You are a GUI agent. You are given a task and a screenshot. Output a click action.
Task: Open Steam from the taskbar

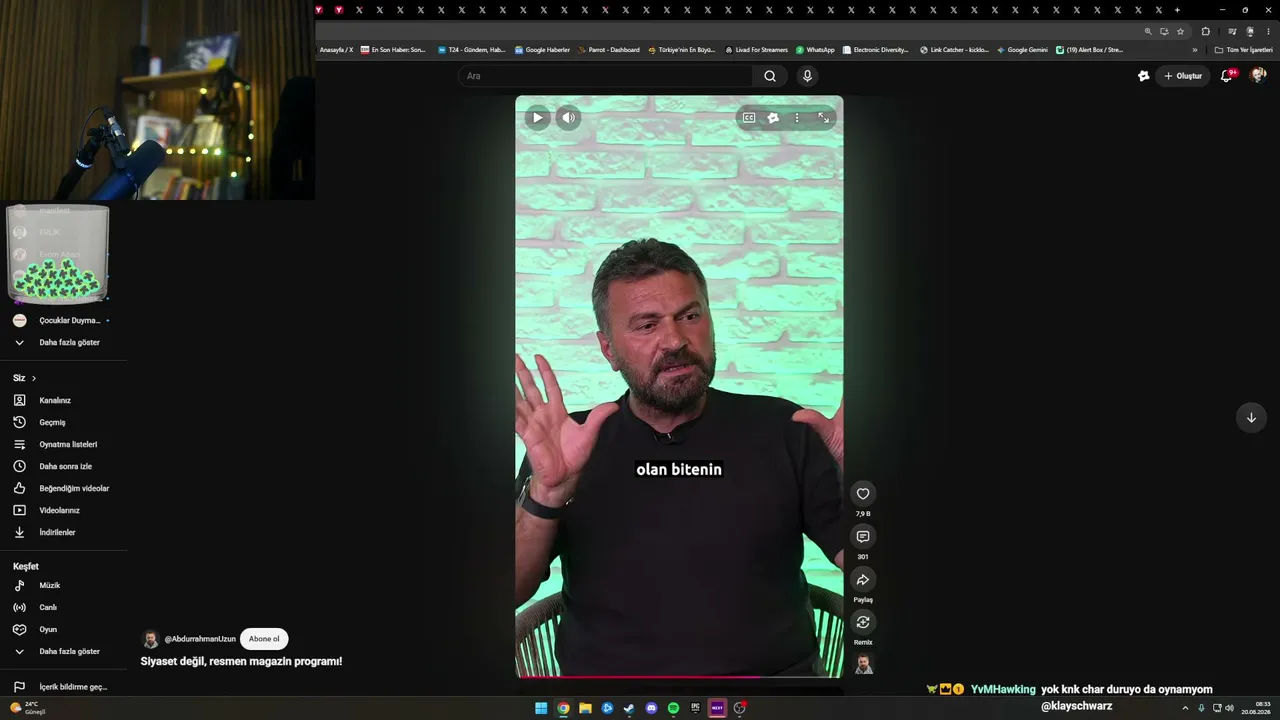pos(629,708)
